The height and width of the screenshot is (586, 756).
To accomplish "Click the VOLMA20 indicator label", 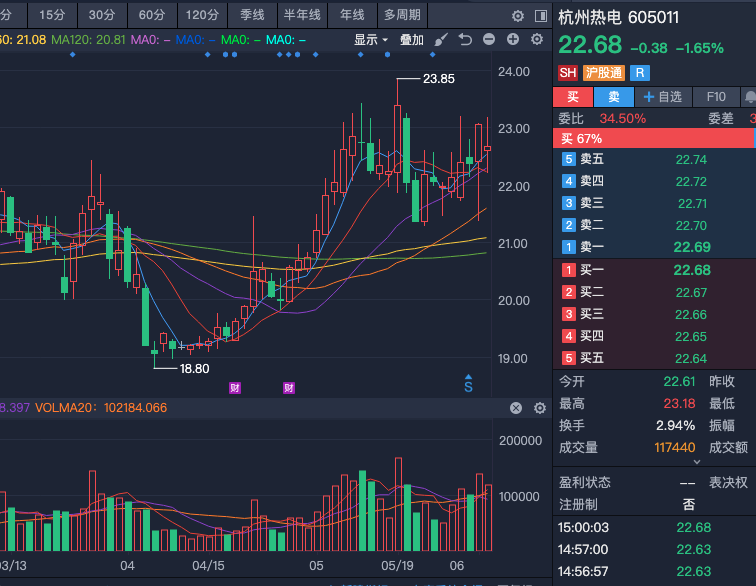I will (101, 408).
